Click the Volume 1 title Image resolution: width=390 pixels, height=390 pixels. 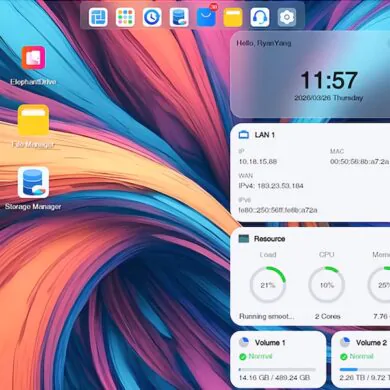(x=270, y=343)
